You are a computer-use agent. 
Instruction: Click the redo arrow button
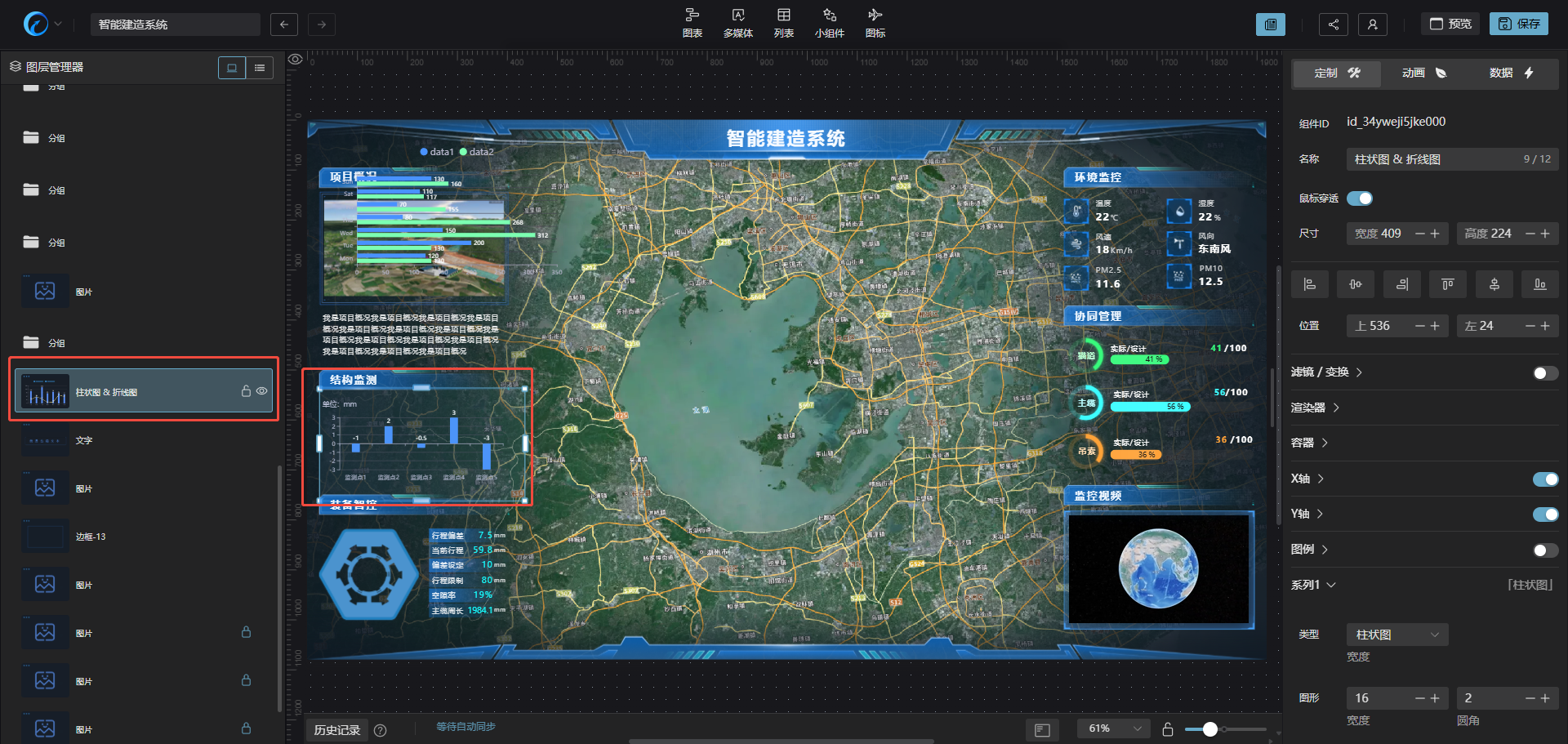[322, 25]
